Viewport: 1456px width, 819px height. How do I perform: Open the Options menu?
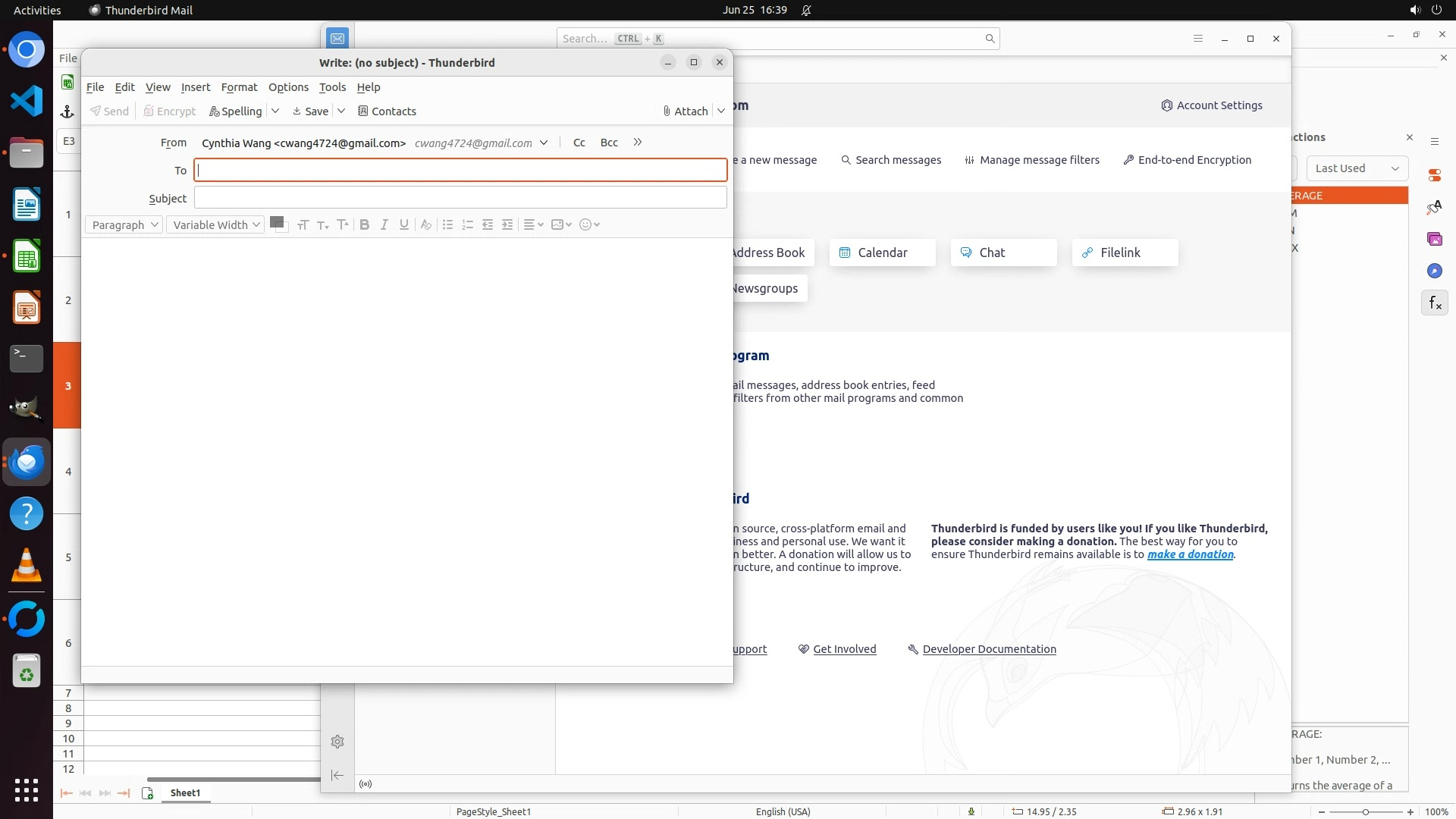pos(288,87)
